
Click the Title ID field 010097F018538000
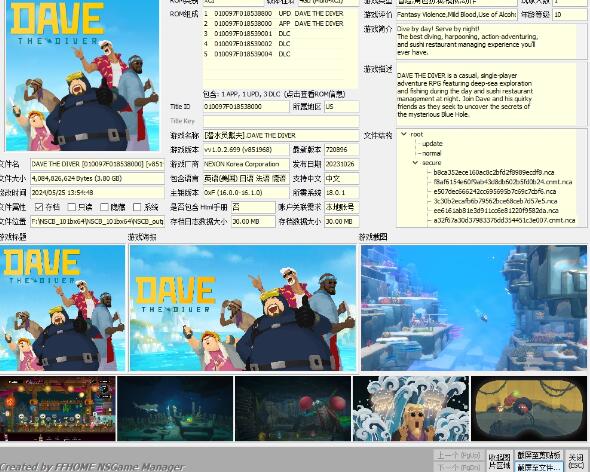(x=246, y=107)
